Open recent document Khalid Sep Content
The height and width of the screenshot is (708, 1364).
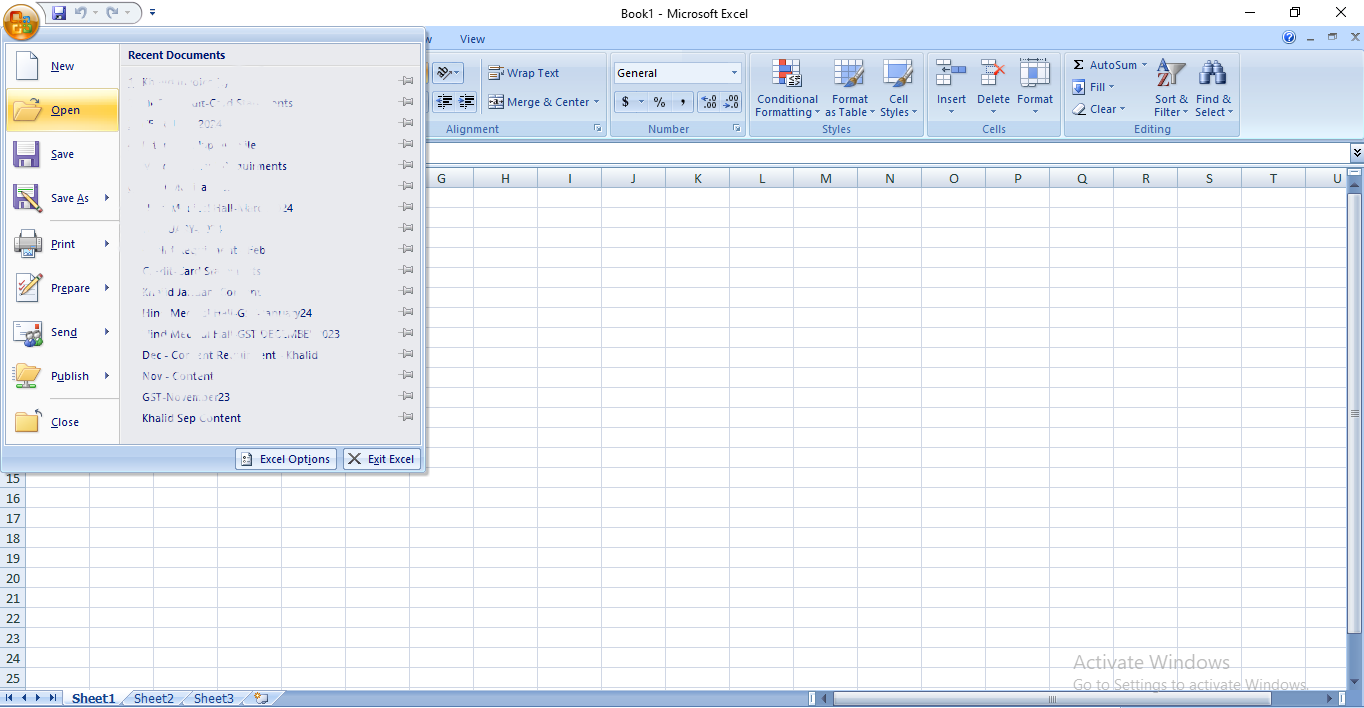pos(191,418)
